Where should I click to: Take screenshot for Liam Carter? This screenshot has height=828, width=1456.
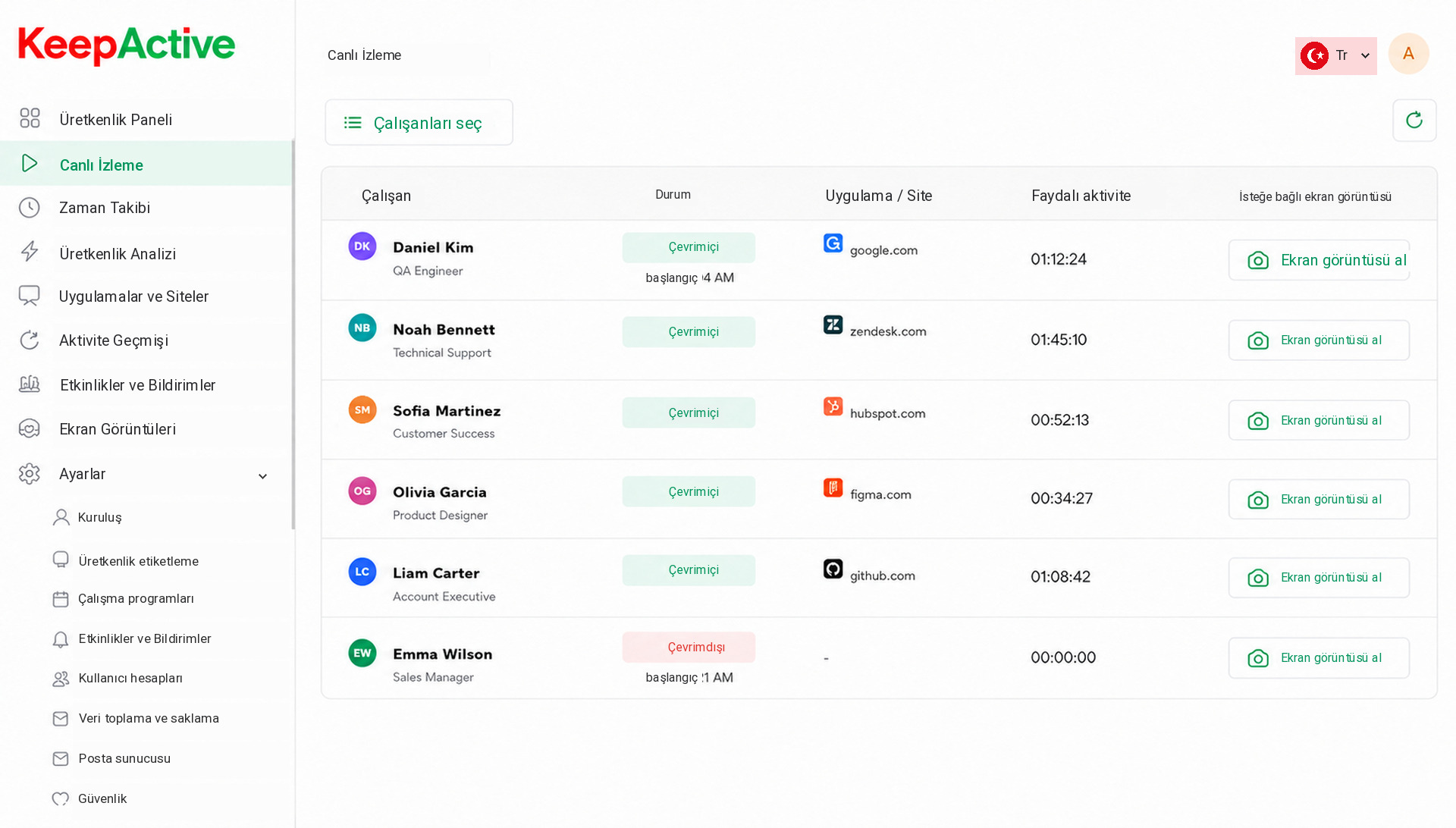coord(1319,578)
